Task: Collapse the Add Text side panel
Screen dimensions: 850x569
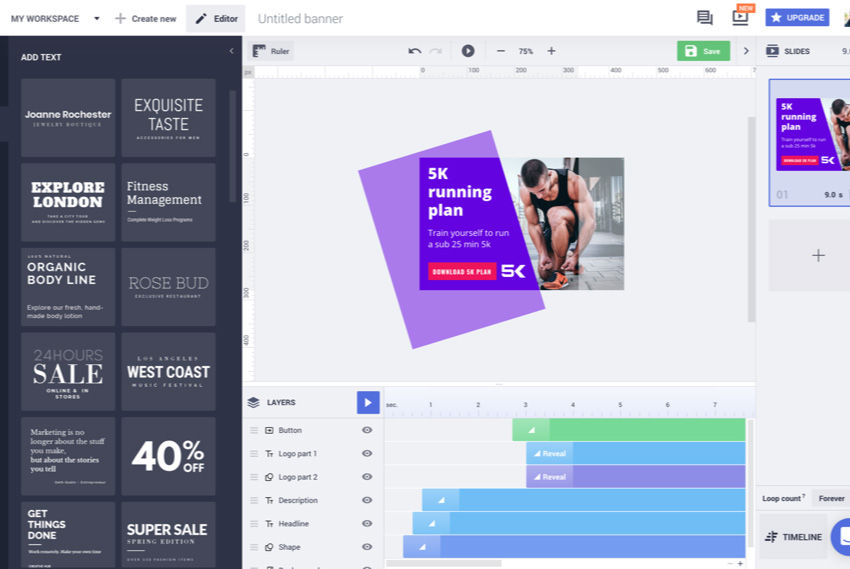Action: [x=232, y=51]
